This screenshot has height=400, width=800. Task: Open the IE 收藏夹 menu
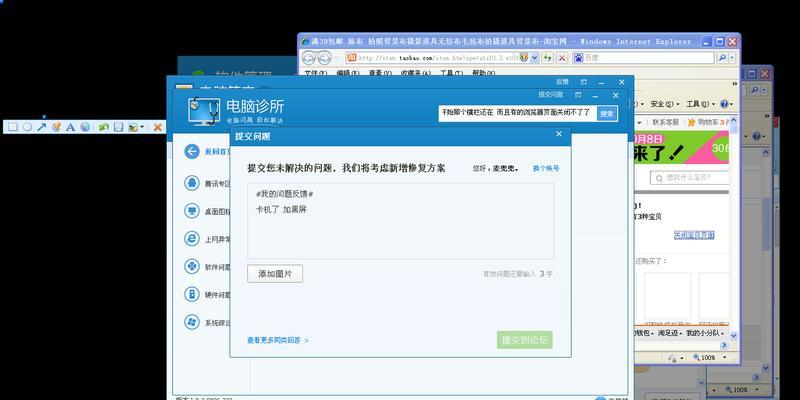(416, 73)
